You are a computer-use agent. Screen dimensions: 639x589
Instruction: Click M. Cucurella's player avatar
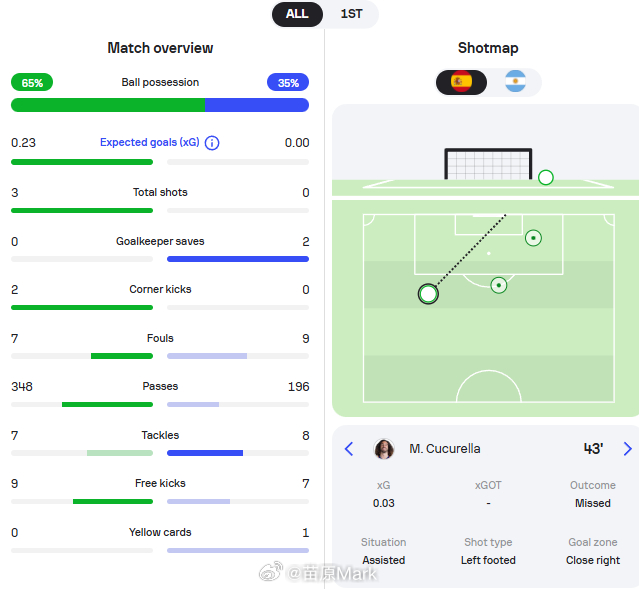point(384,449)
